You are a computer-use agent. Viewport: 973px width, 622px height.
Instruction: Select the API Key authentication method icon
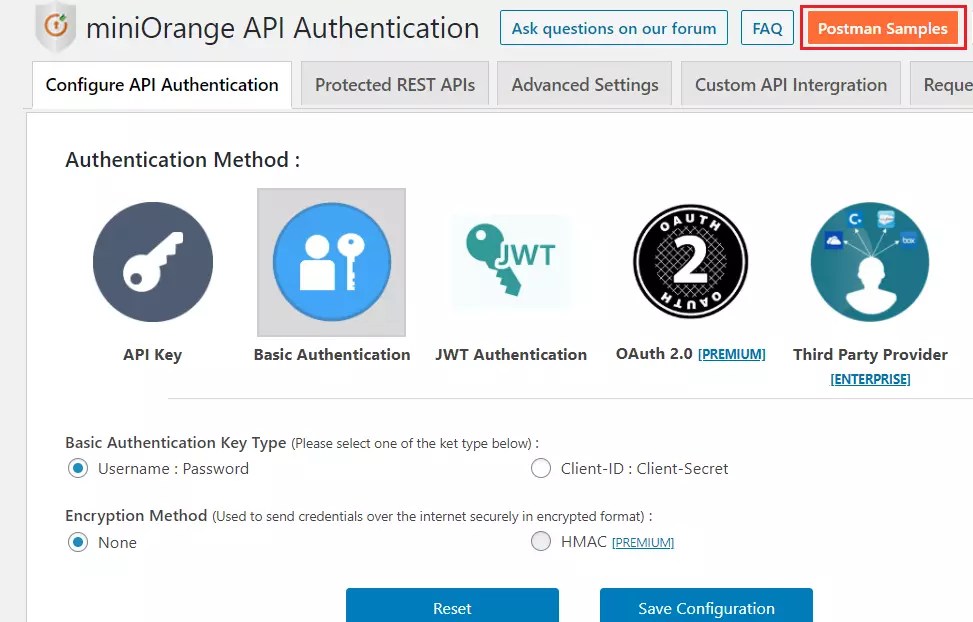[x=152, y=261]
